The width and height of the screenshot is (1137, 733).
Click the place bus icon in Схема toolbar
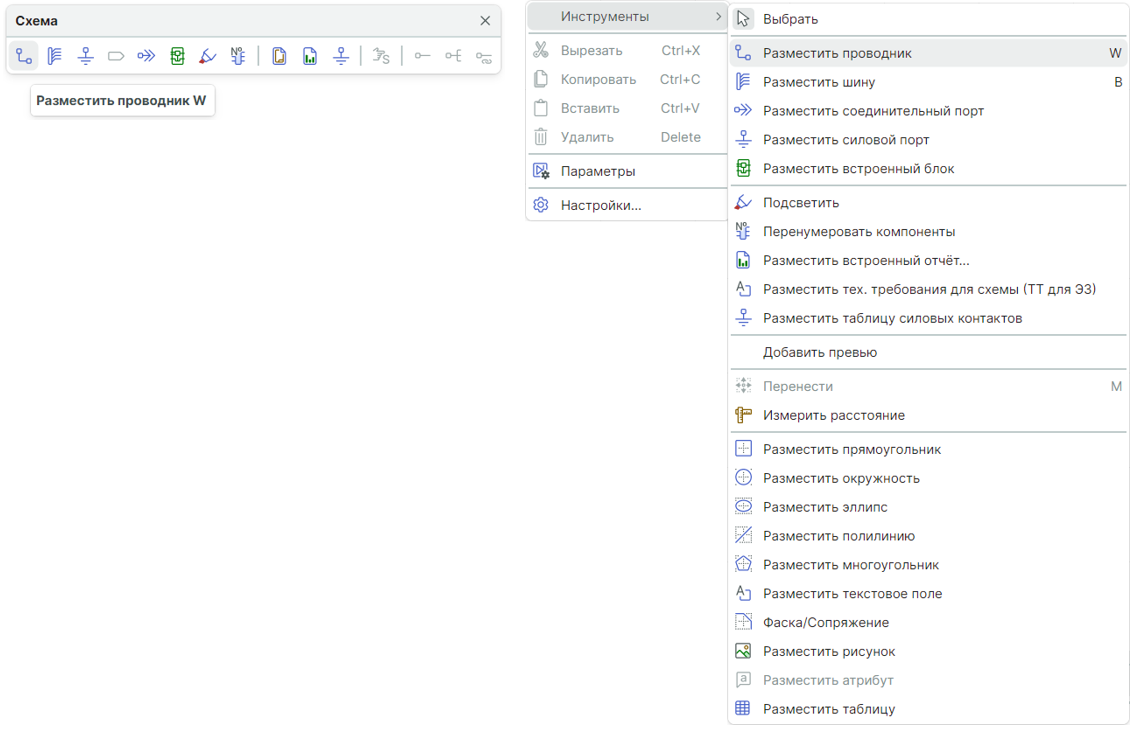(55, 56)
